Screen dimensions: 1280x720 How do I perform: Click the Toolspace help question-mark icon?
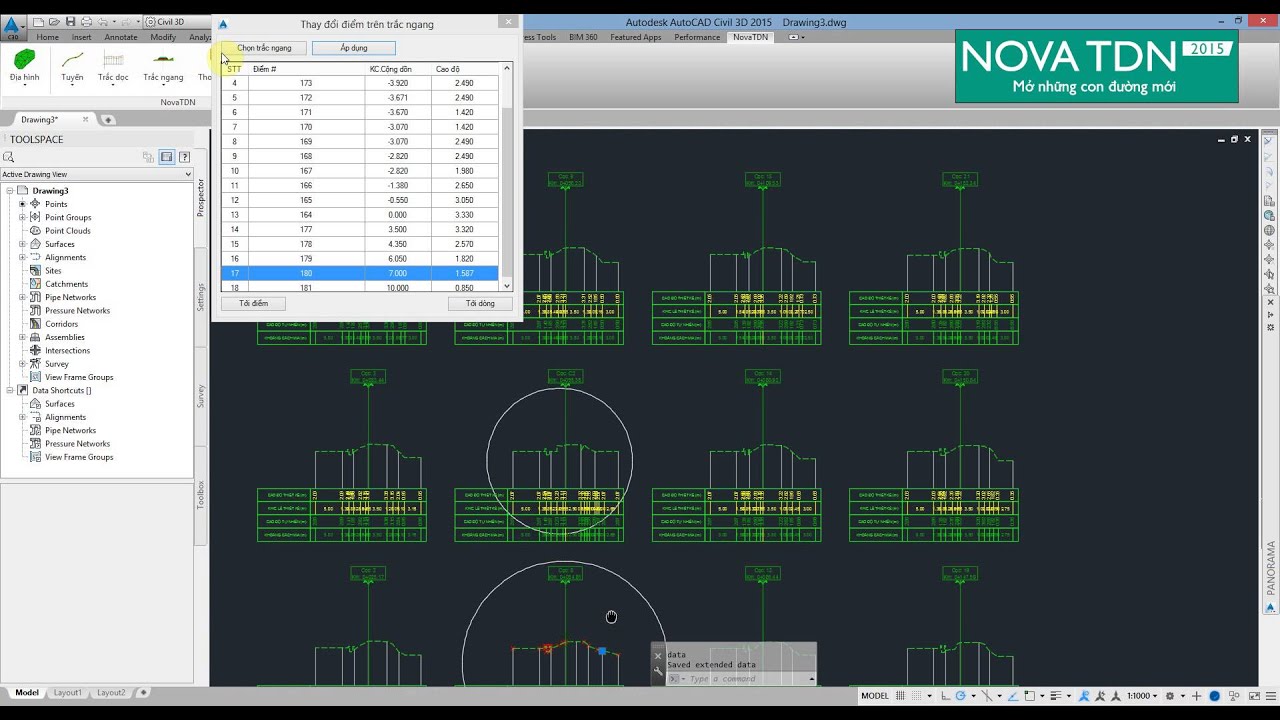point(184,157)
